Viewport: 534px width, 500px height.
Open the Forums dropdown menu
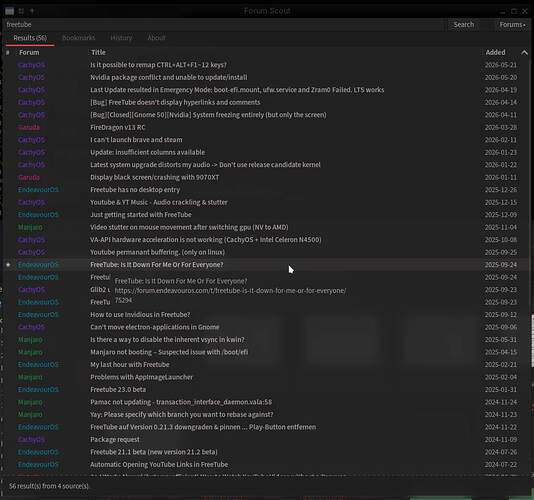pos(512,25)
